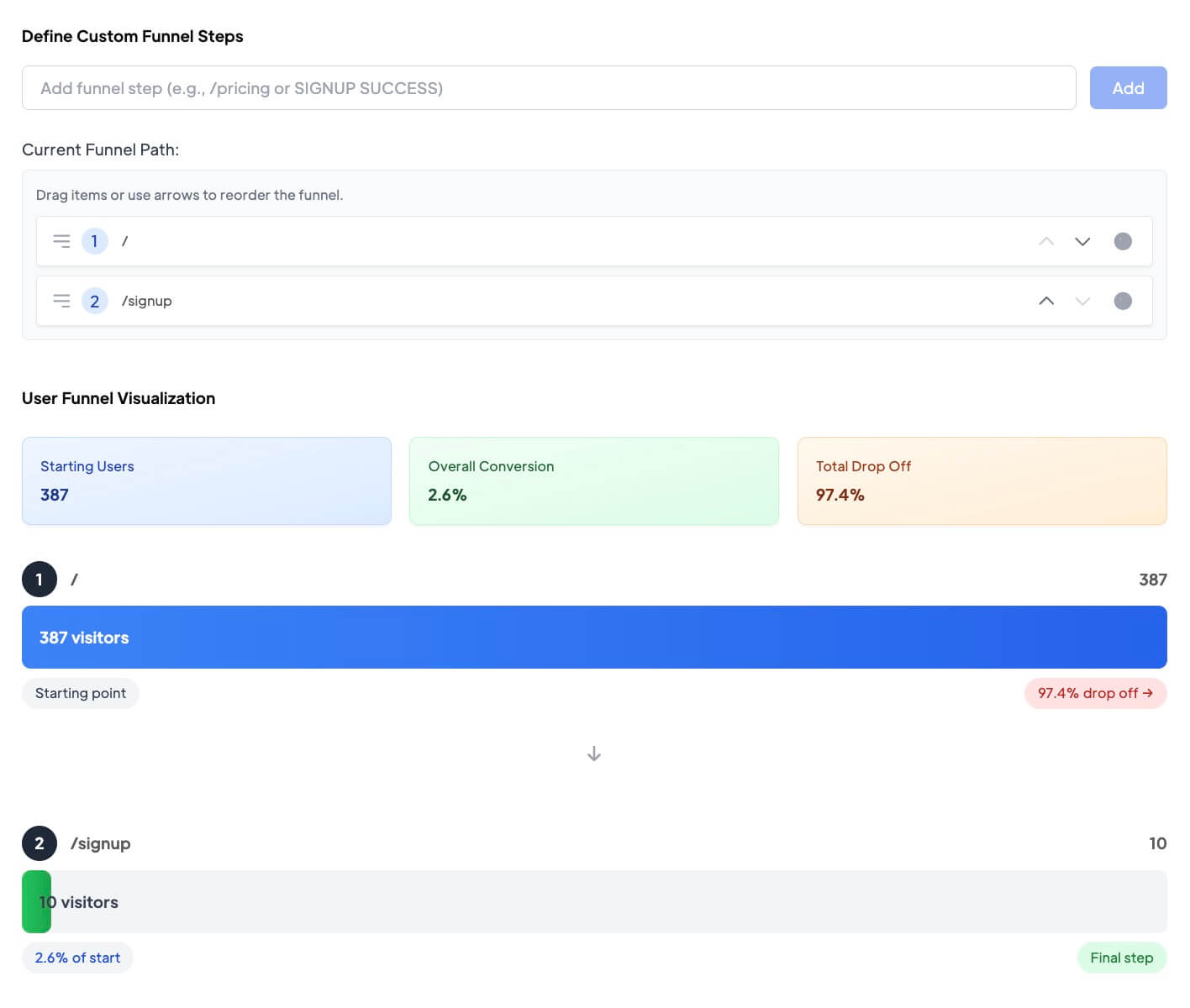Viewport: 1190px width, 1008px height.
Task: Click the 2.6% of start badge
Action: tap(77, 958)
